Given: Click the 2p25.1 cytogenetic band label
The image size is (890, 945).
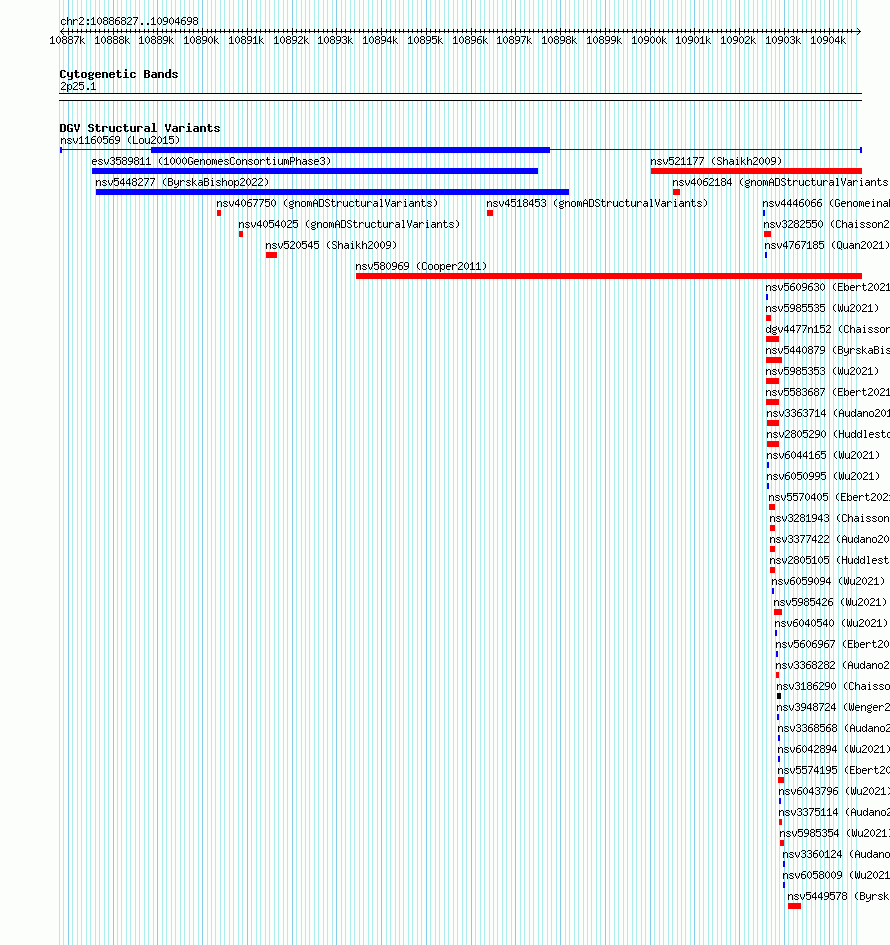Looking at the screenshot, I should [78, 86].
